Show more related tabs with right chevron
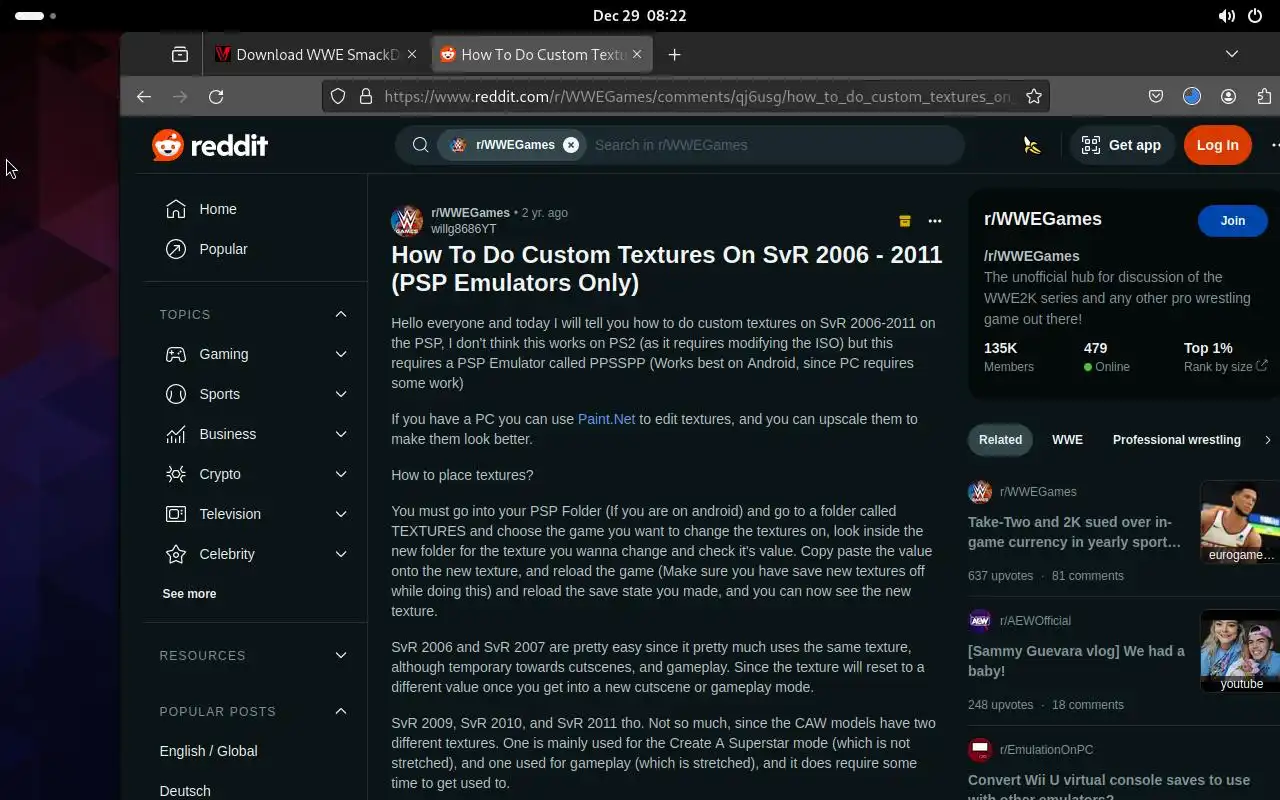Image resolution: width=1280 pixels, height=800 pixels. coord(1268,440)
